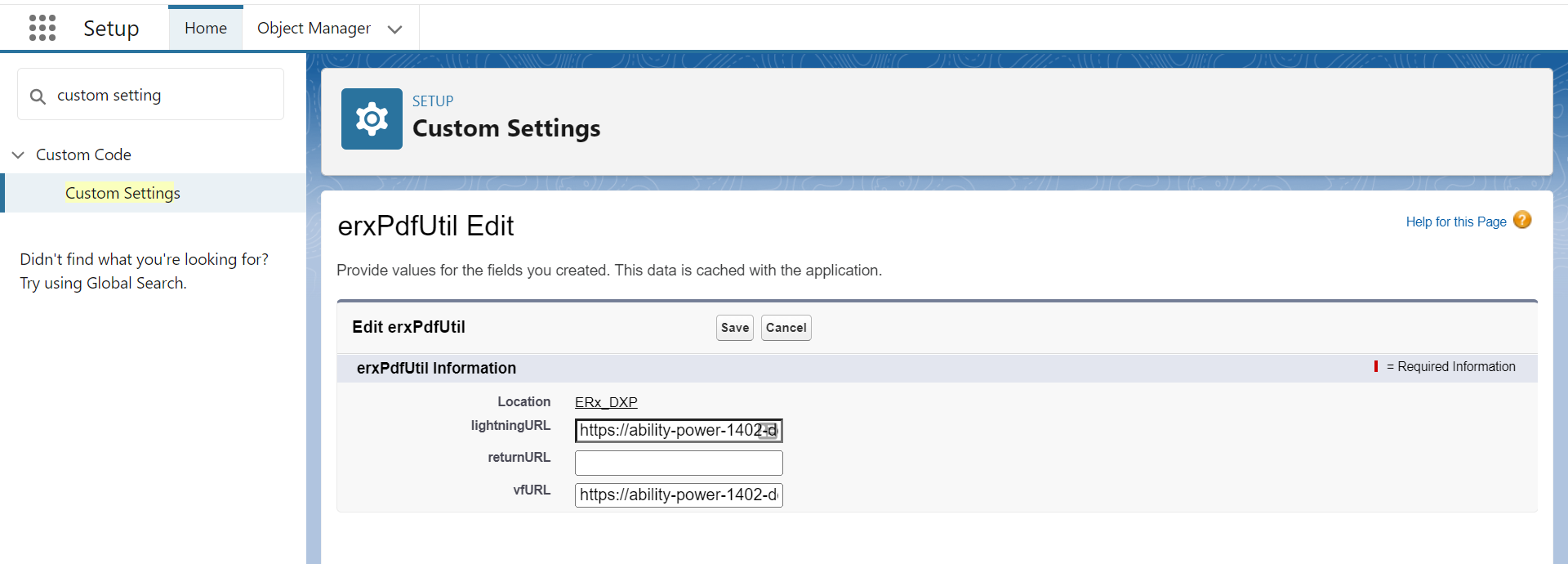The image size is (1568, 564).
Task: Click the Setup app name label
Action: click(111, 29)
